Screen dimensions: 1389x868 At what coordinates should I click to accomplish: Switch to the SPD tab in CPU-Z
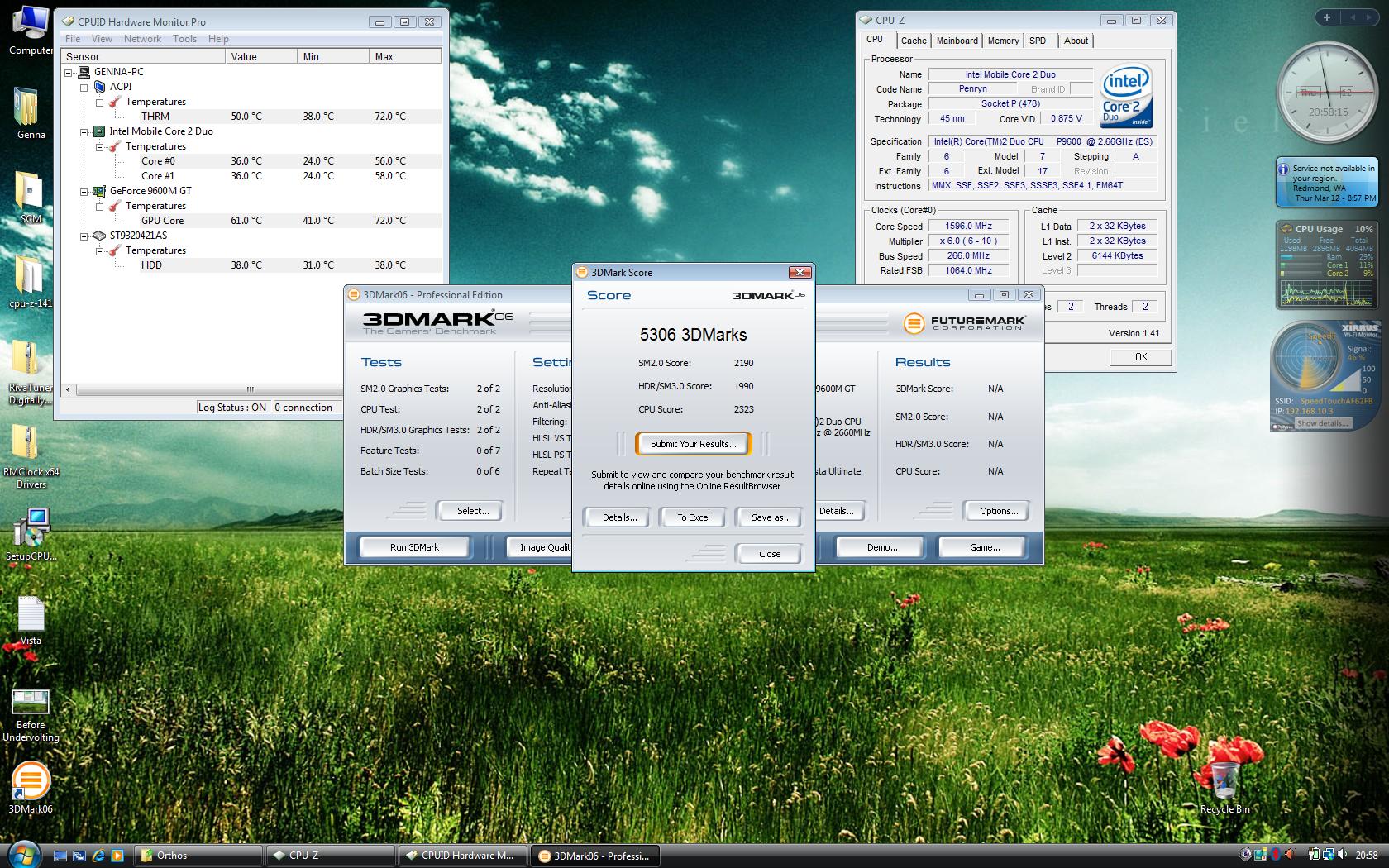(1038, 41)
